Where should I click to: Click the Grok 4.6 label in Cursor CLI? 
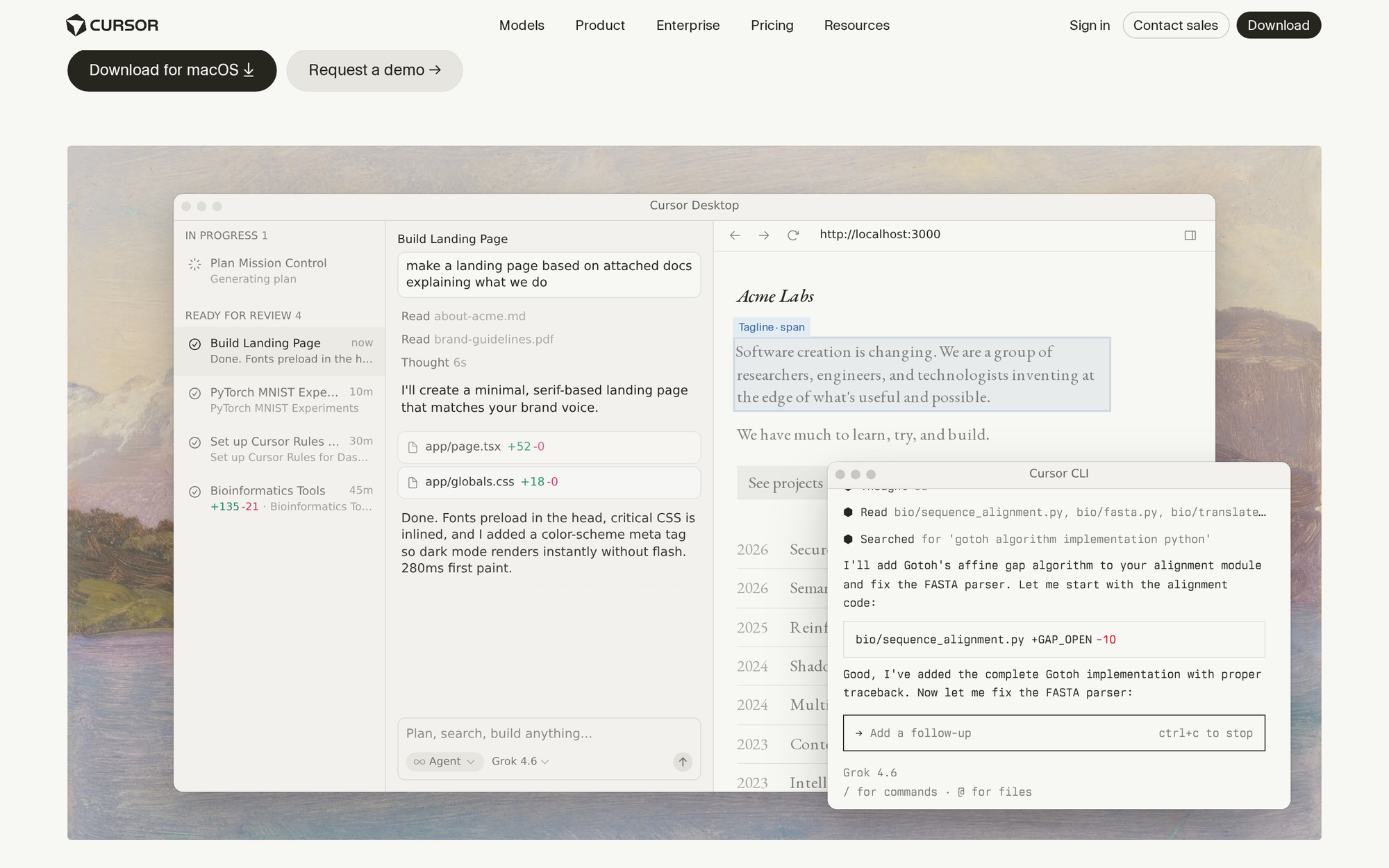870,773
